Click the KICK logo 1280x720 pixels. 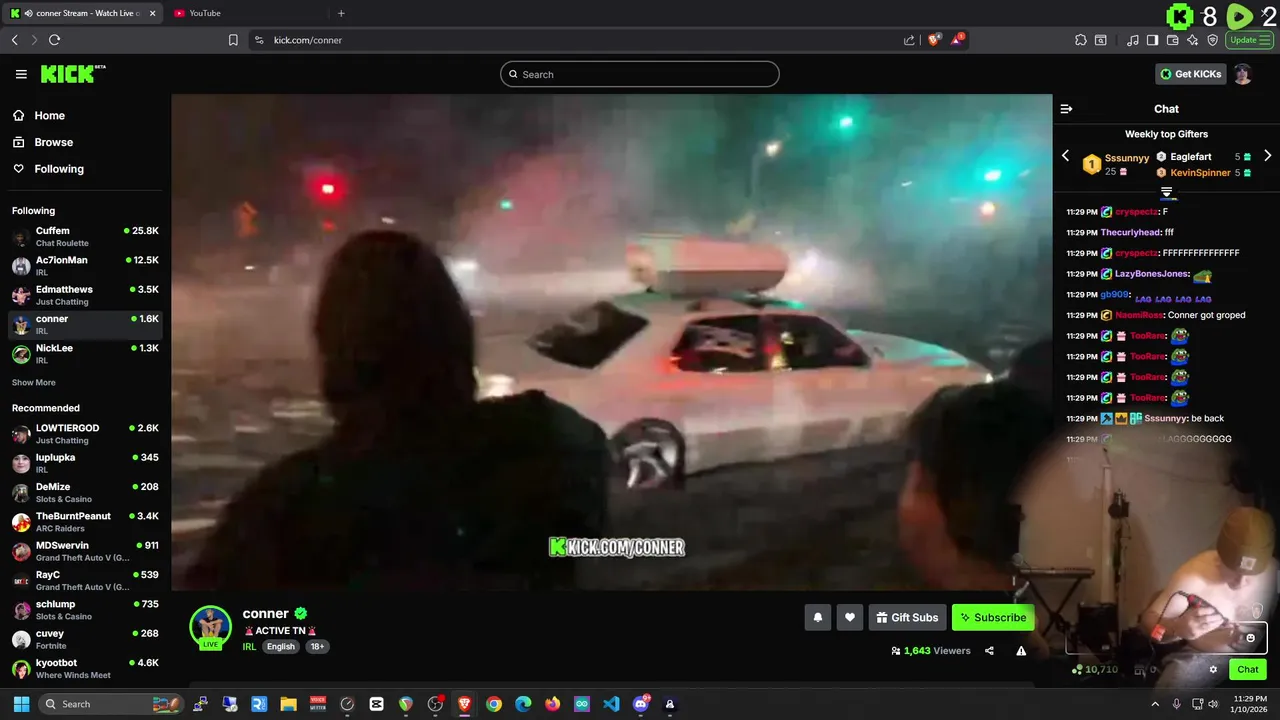[73, 74]
